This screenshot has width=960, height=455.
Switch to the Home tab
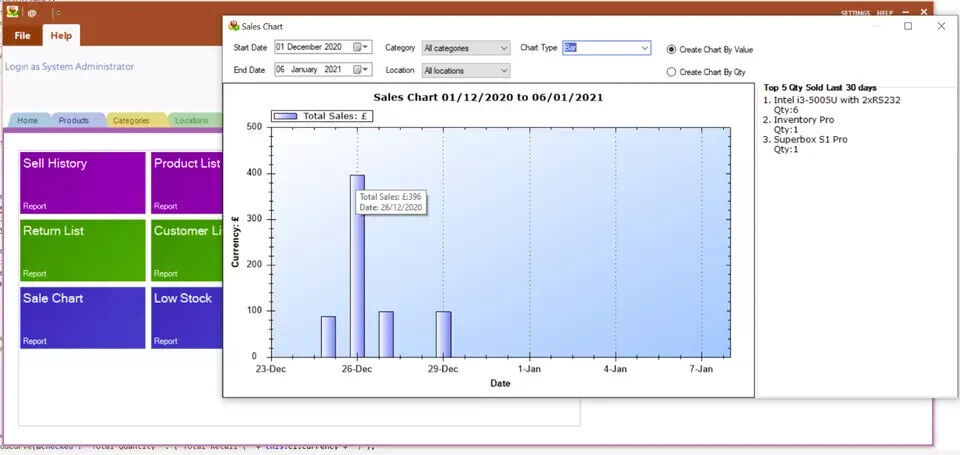[28, 121]
